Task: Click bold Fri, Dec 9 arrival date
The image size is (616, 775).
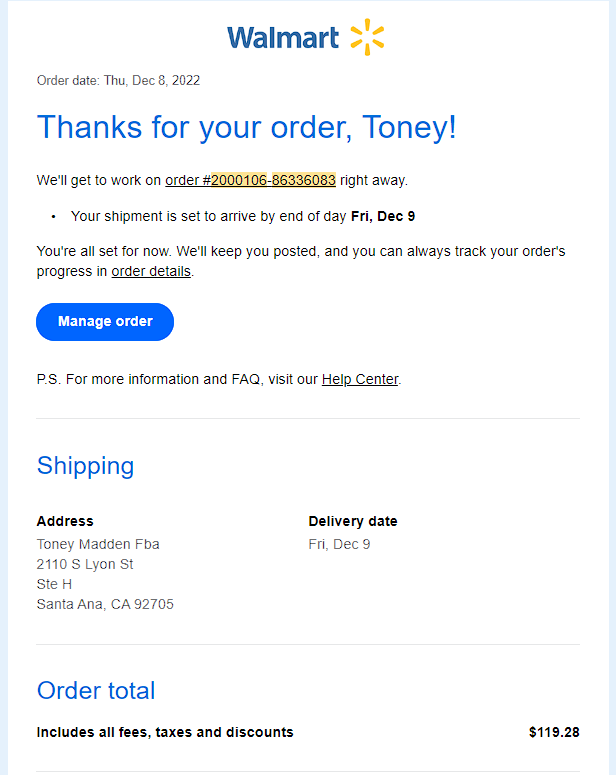Action: 383,216
